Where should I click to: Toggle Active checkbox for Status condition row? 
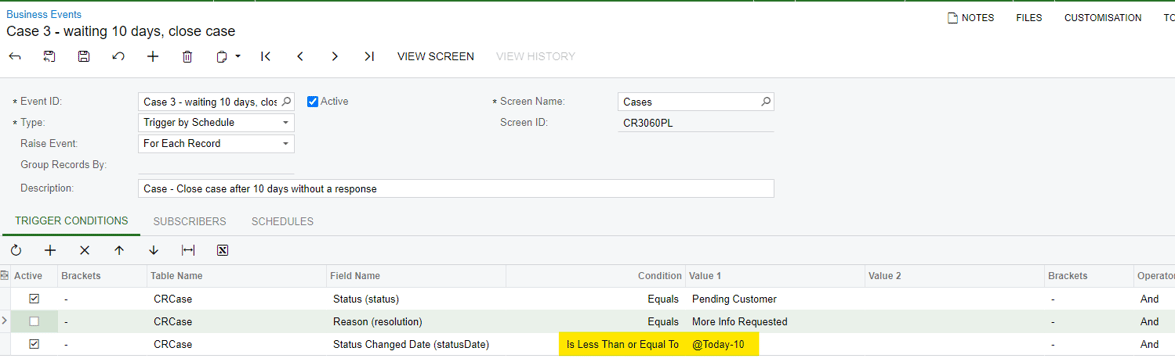(x=34, y=299)
